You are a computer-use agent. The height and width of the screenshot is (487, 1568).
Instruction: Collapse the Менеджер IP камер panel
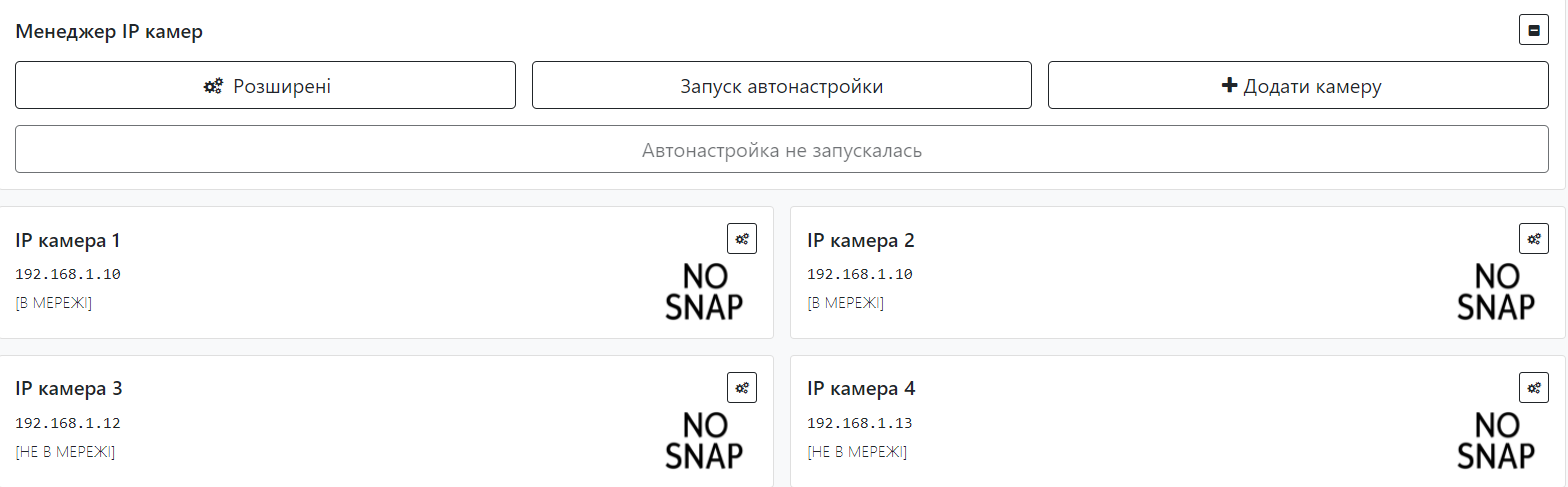coord(1533,31)
